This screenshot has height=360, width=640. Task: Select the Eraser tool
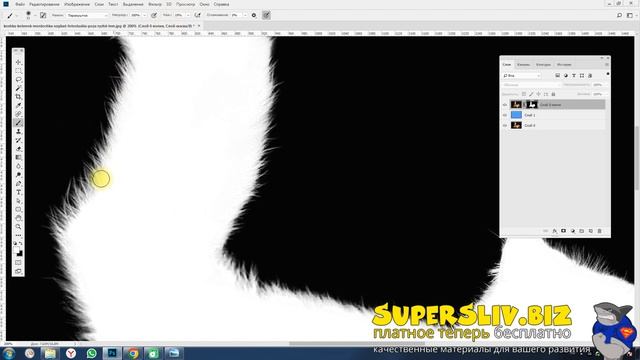pyautogui.click(x=18, y=149)
